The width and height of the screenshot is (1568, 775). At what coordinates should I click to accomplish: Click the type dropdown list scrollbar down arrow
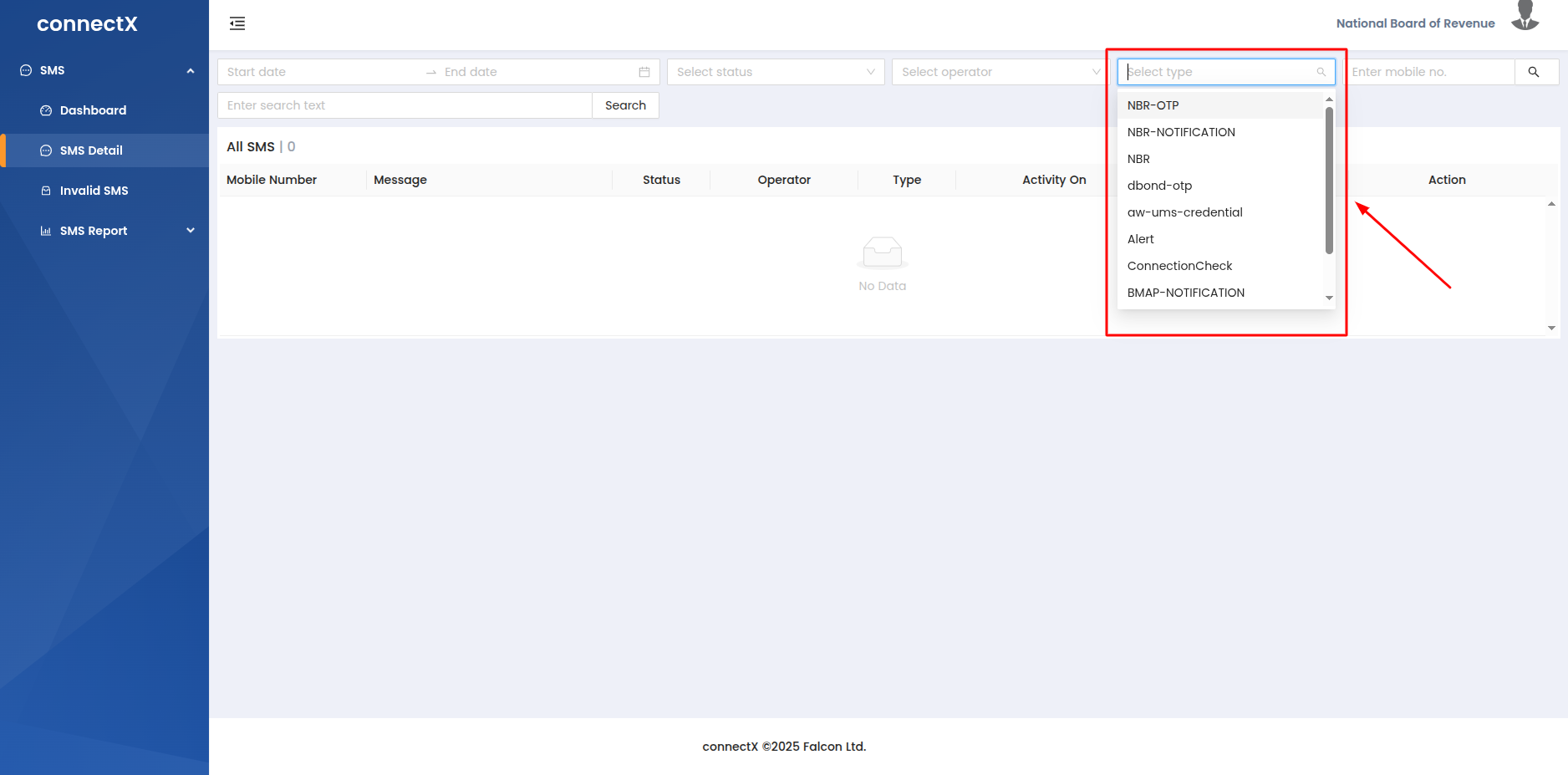click(x=1329, y=298)
